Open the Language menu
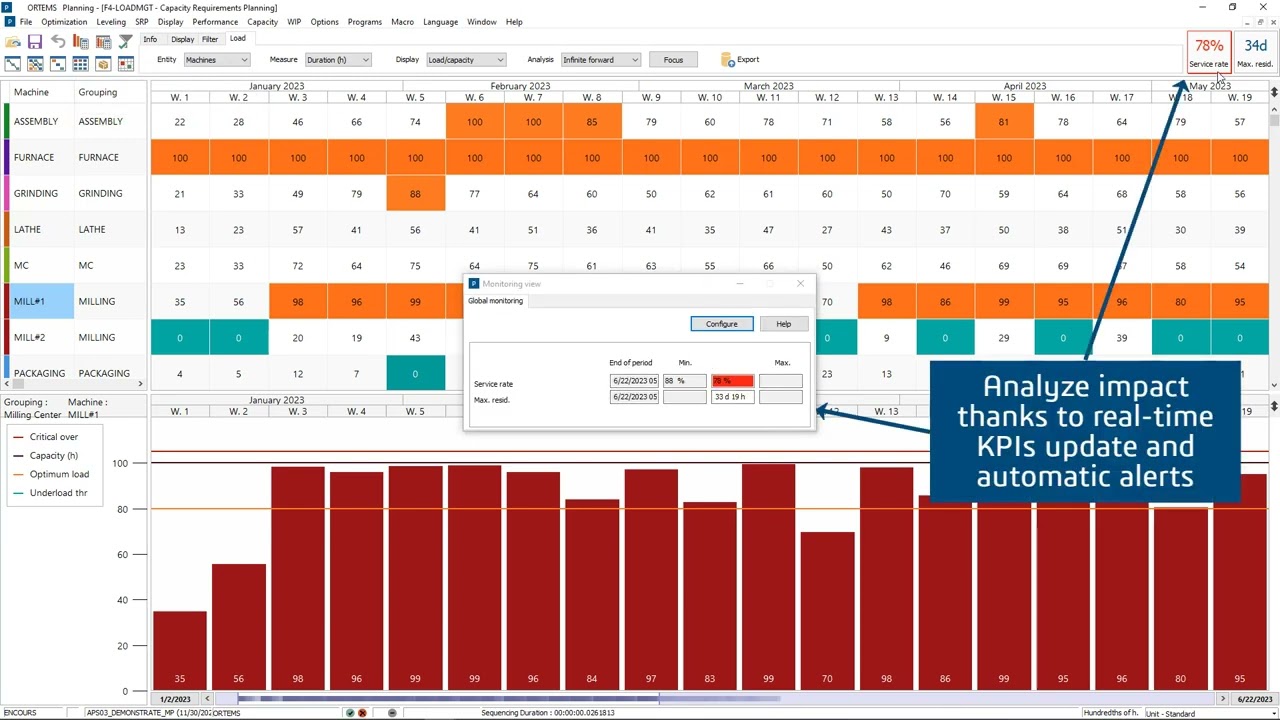Screen dimensions: 1280x720 (440, 22)
